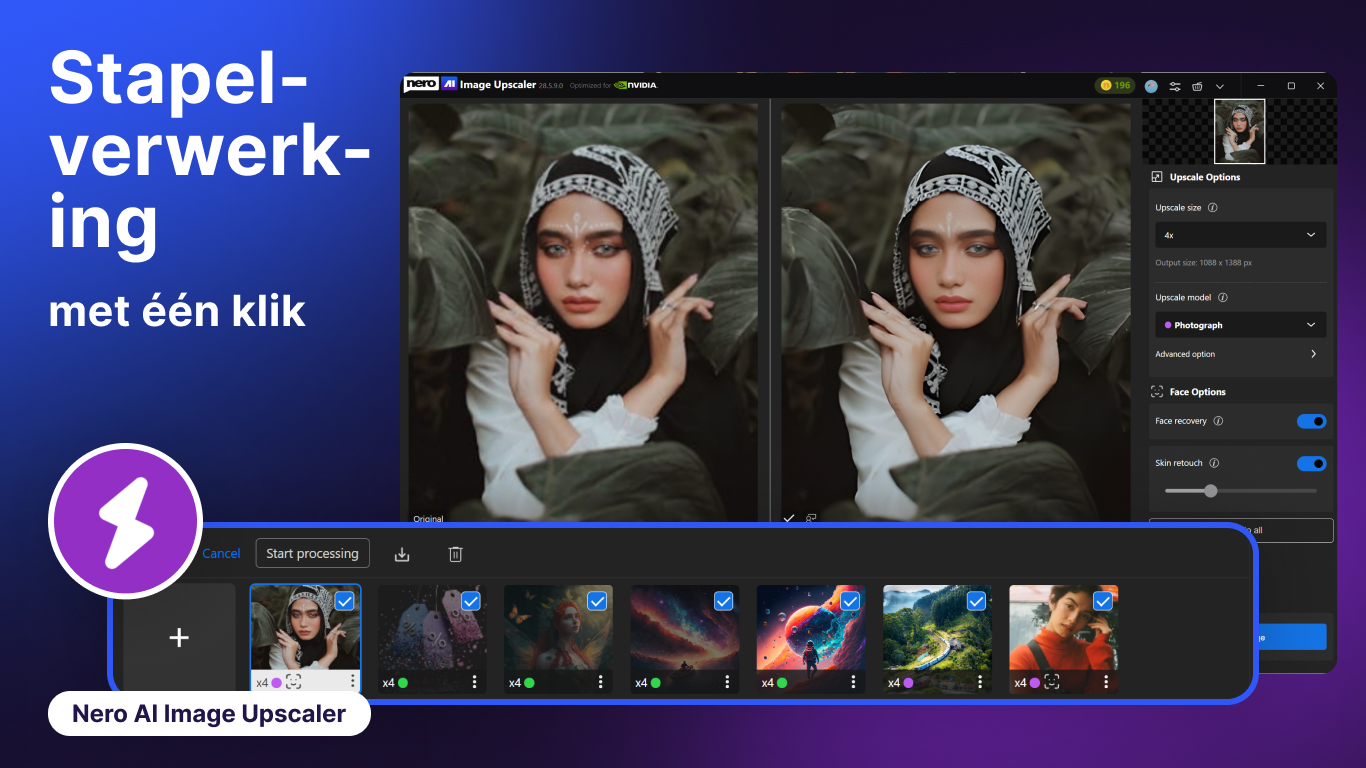
Task: Close the Image Upscaler window
Action: coord(1320,86)
